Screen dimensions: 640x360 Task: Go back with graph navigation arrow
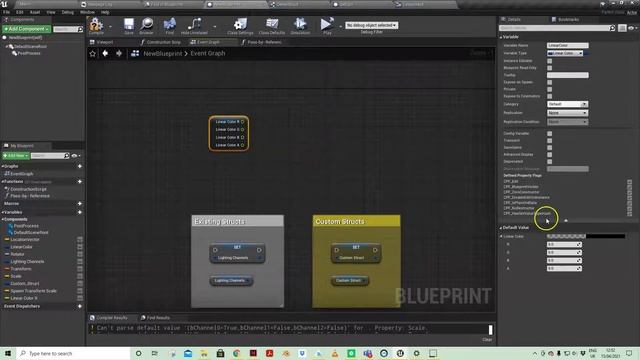105,53
